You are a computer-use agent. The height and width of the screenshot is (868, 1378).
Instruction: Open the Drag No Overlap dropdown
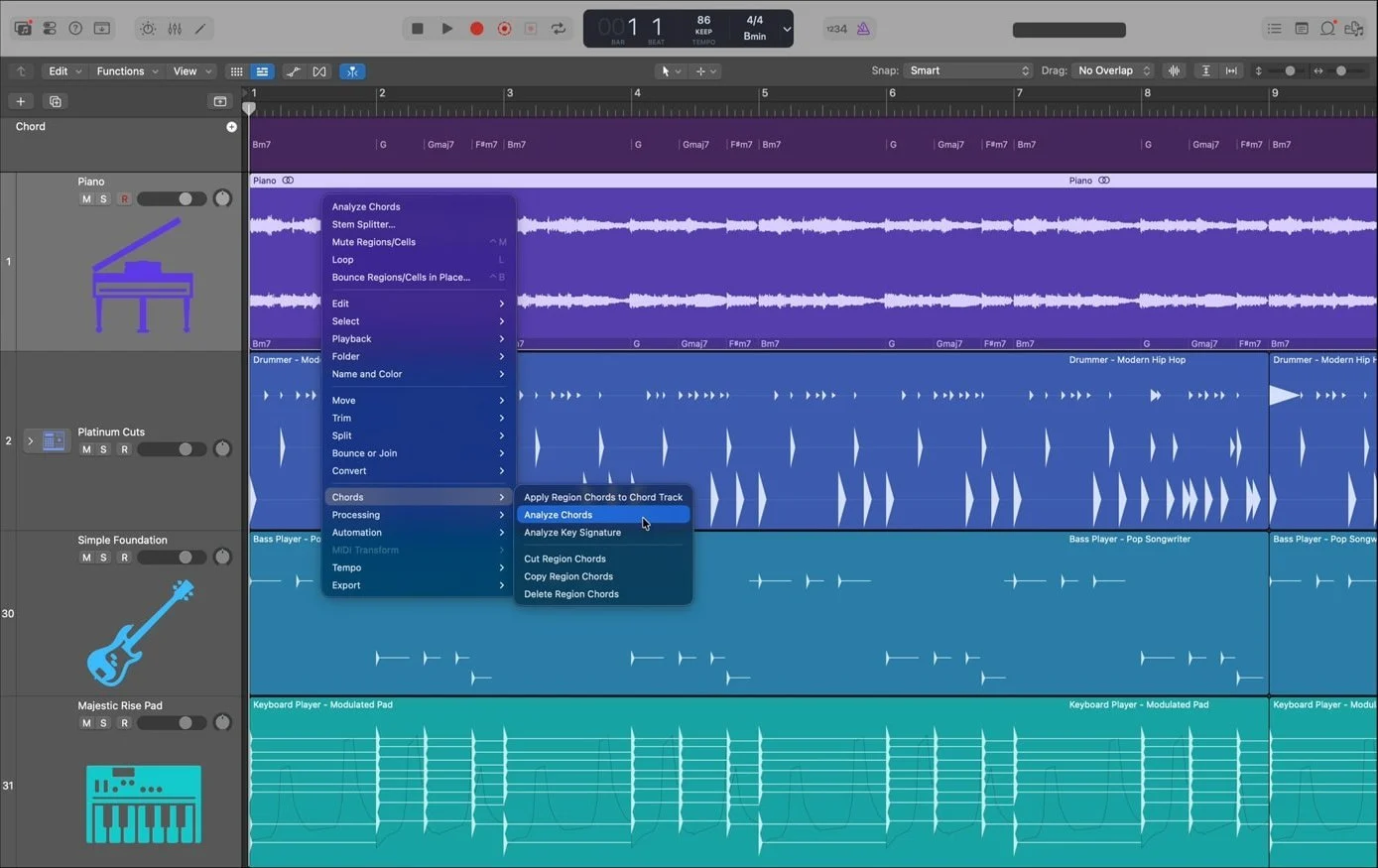click(1113, 70)
